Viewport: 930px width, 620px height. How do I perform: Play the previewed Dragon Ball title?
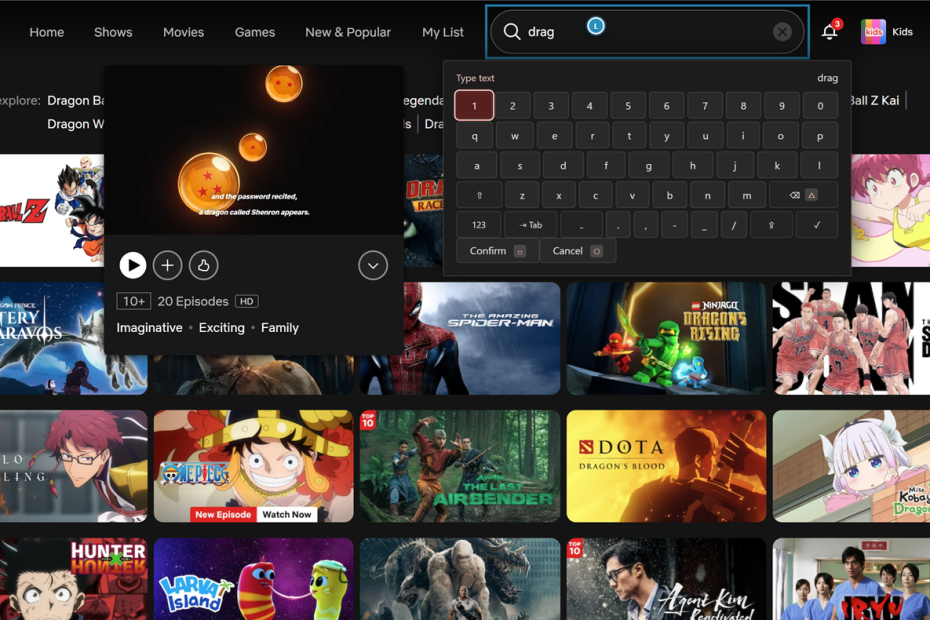(133, 265)
